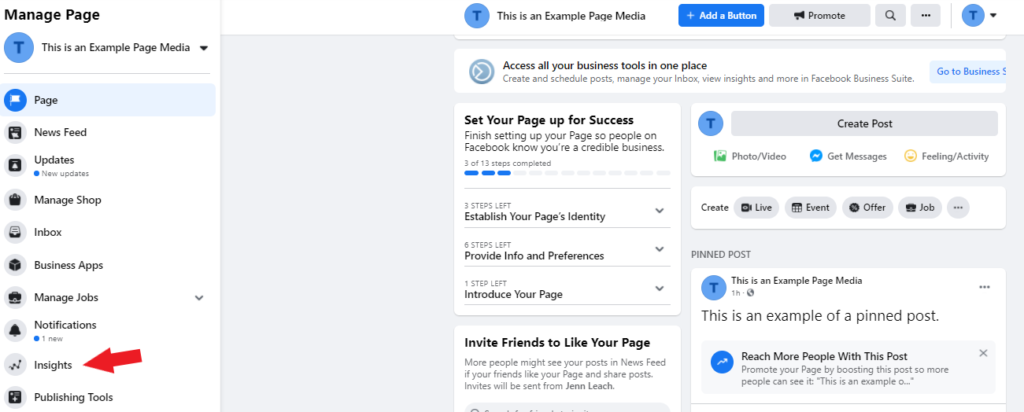
Task: Click the 'Invite Friends to Like Your Page' heading
Action: [557, 343]
